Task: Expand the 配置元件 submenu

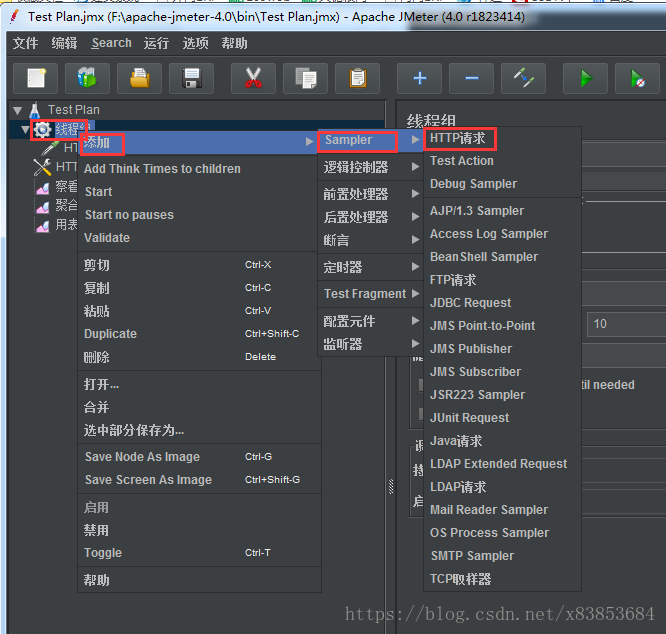Action: click(370, 321)
